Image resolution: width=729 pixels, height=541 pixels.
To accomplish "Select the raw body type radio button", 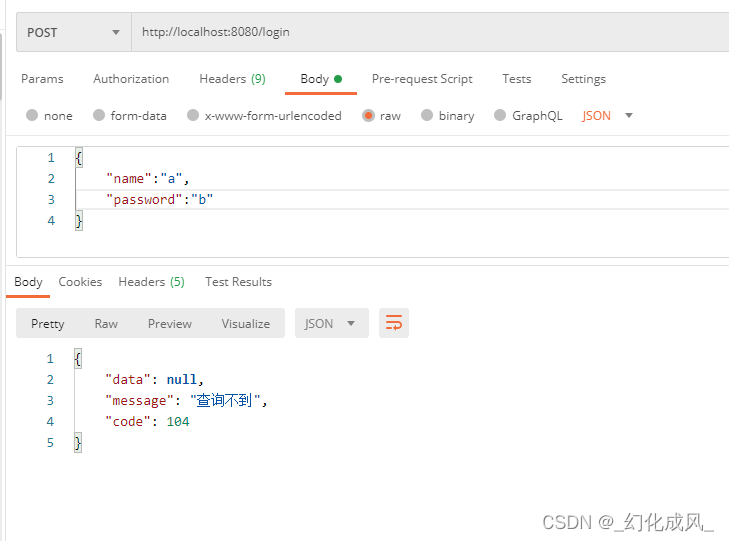I will tap(368, 115).
